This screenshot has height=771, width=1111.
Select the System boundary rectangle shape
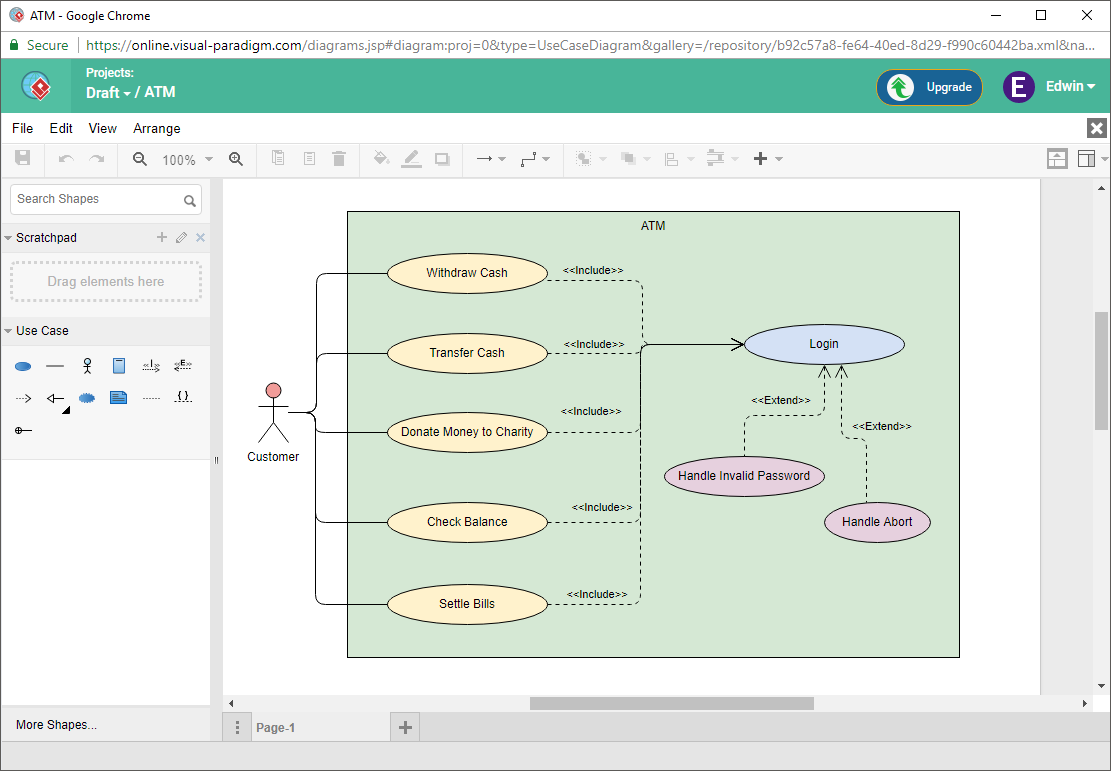coord(119,366)
